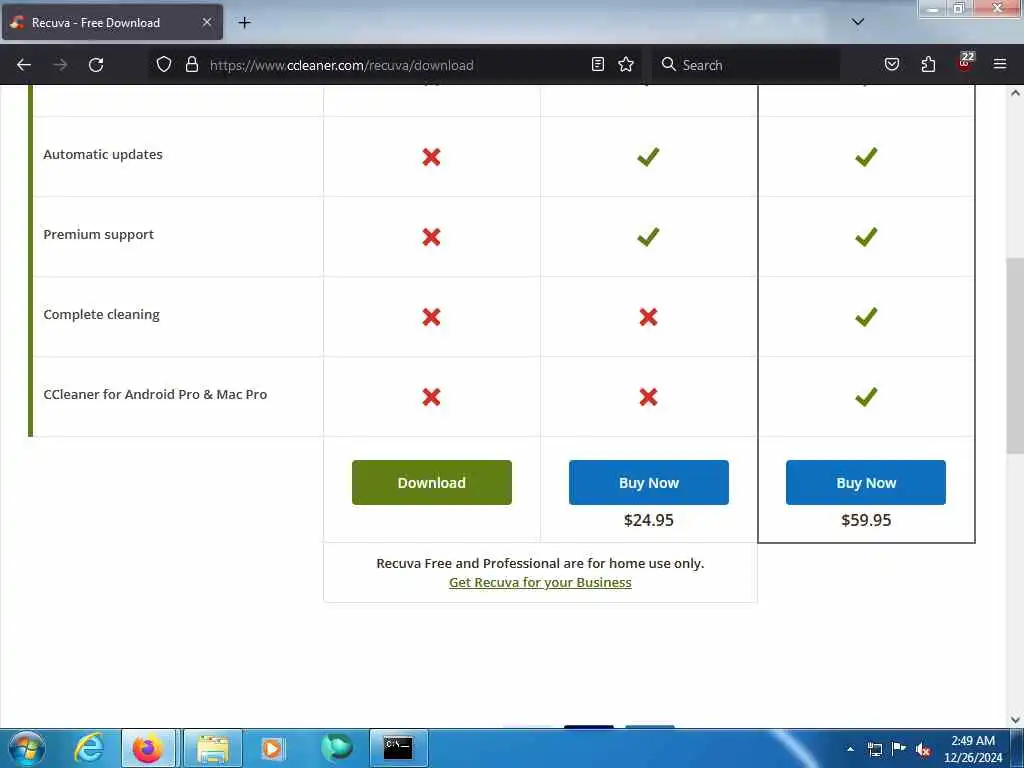The height and width of the screenshot is (768, 1024).
Task: Buy Now the $24.95 Professional edition
Action: pyautogui.click(x=648, y=483)
